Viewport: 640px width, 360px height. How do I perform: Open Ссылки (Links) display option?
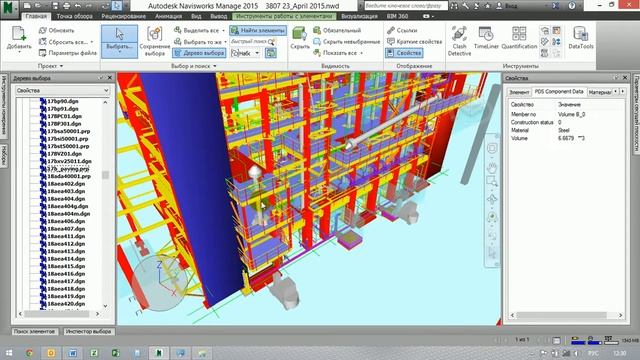(x=402, y=31)
